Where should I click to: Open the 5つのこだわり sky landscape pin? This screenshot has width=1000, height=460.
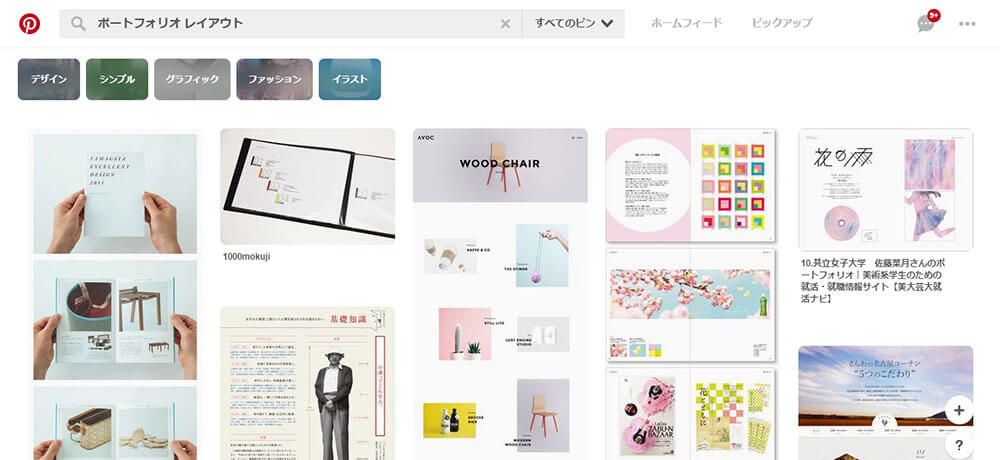(x=886, y=403)
